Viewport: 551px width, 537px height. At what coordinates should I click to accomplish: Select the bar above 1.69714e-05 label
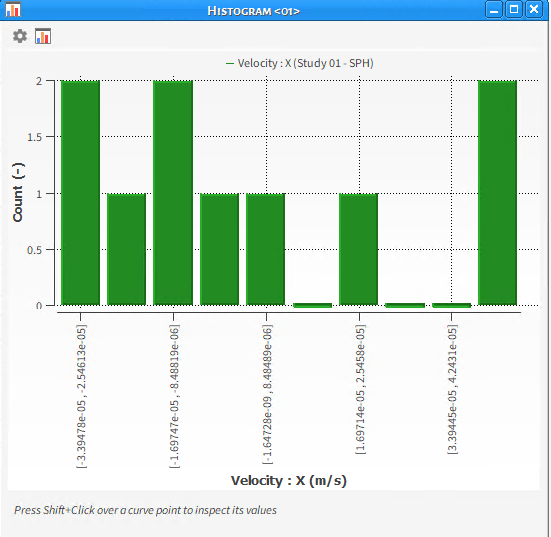(359, 249)
